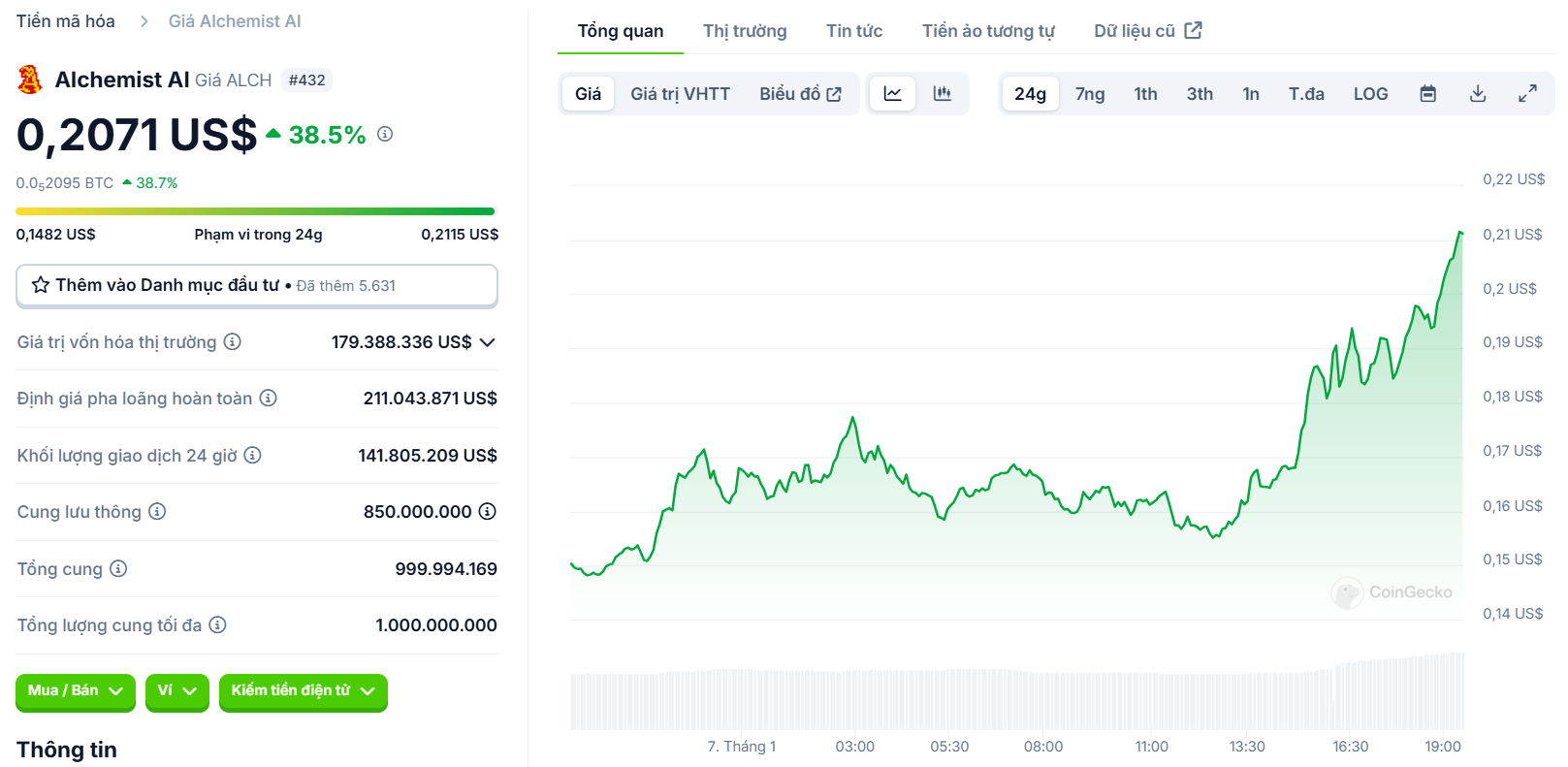Switch to candlestick chart view icon
This screenshot has height=767, width=1568.
point(942,94)
